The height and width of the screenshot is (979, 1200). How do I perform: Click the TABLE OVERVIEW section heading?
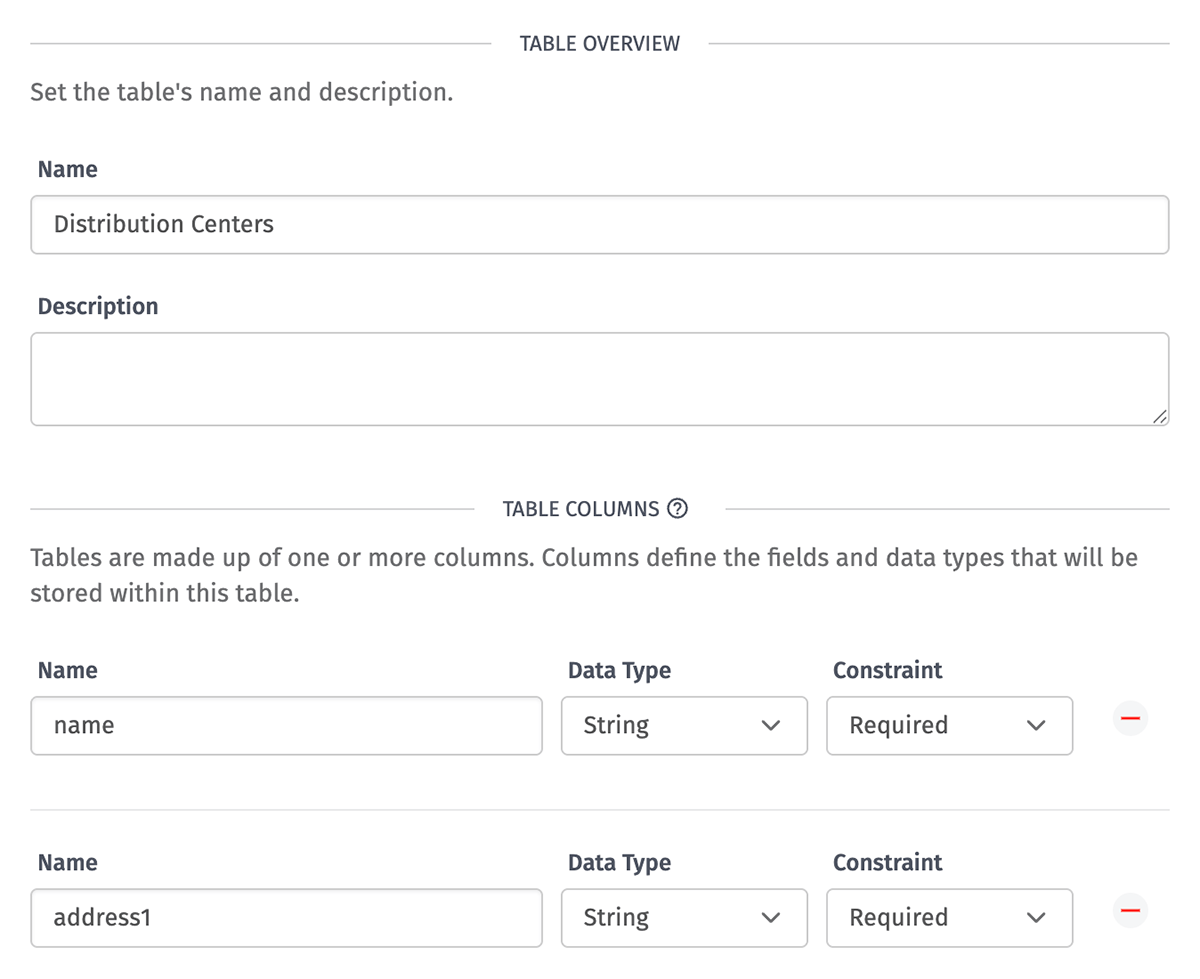[599, 43]
